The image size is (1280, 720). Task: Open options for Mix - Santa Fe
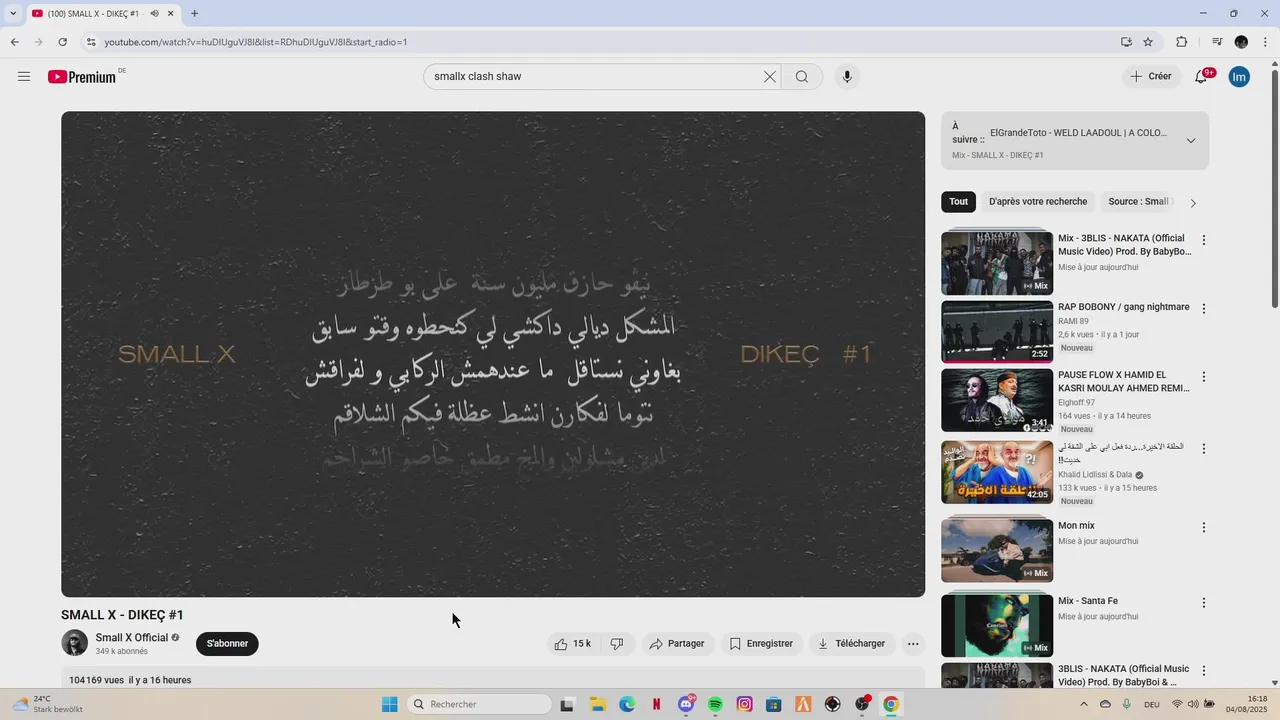(x=1204, y=603)
